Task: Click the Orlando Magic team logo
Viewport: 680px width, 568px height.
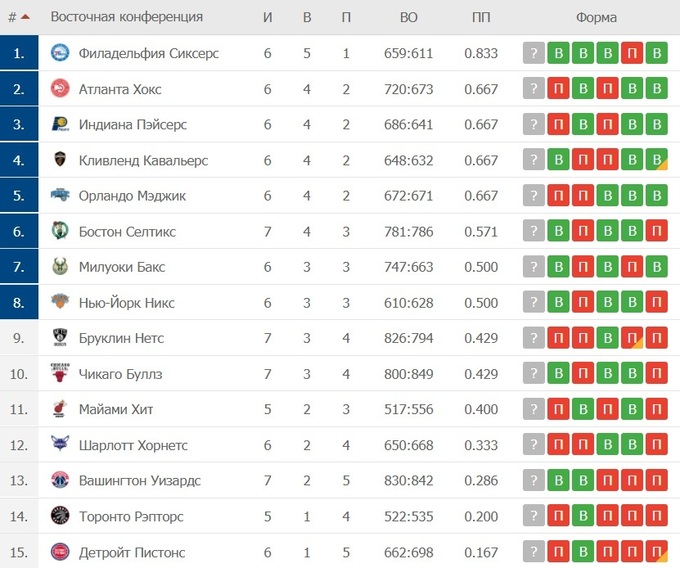Action: [x=60, y=196]
